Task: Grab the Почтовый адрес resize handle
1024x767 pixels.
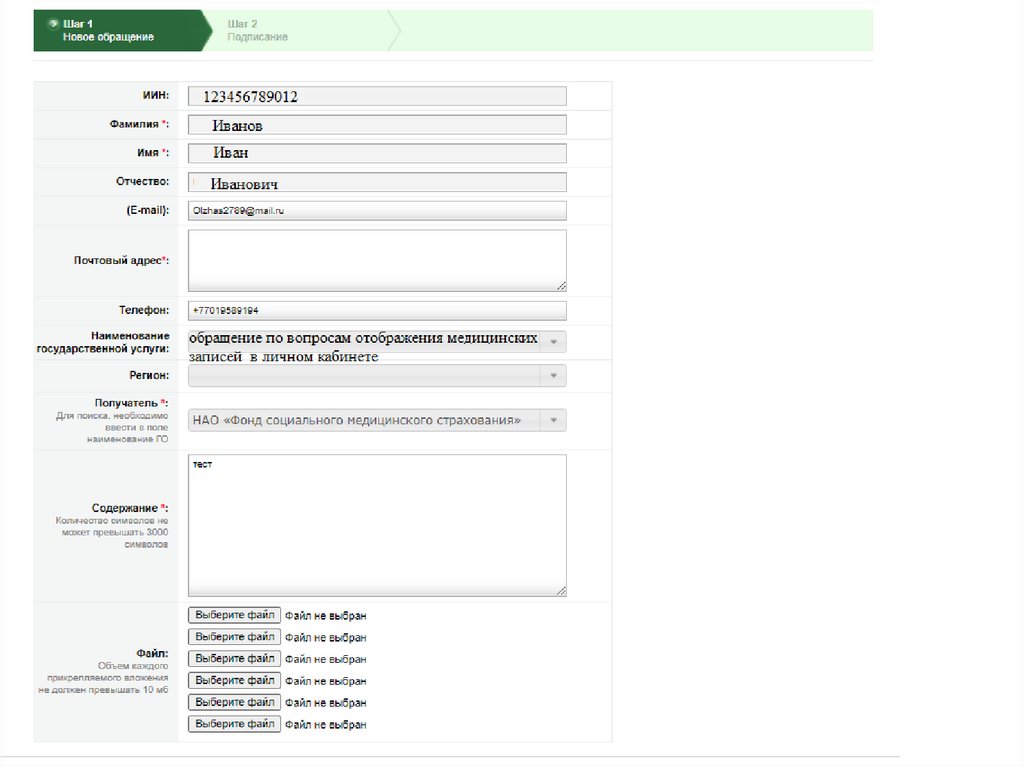Action: pos(562,286)
